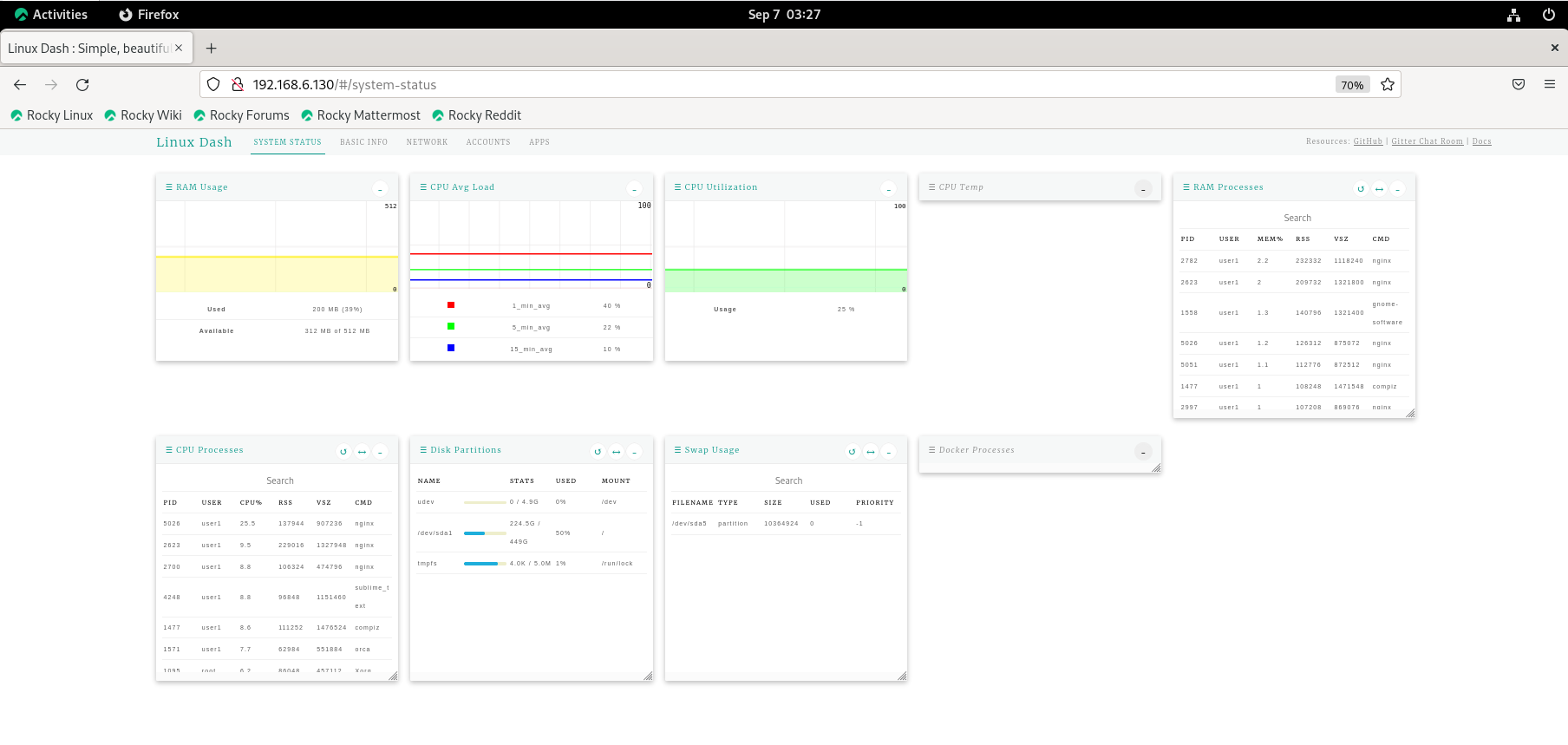Reload the current page

pyautogui.click(x=82, y=84)
